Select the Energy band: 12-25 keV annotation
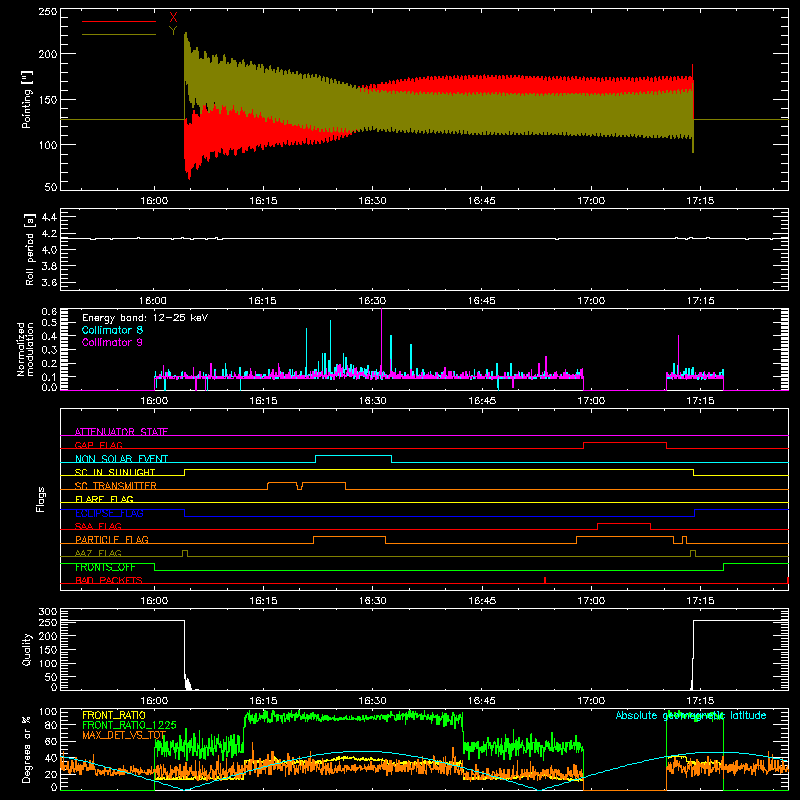Image resolution: width=800 pixels, height=800 pixels. (x=145, y=318)
